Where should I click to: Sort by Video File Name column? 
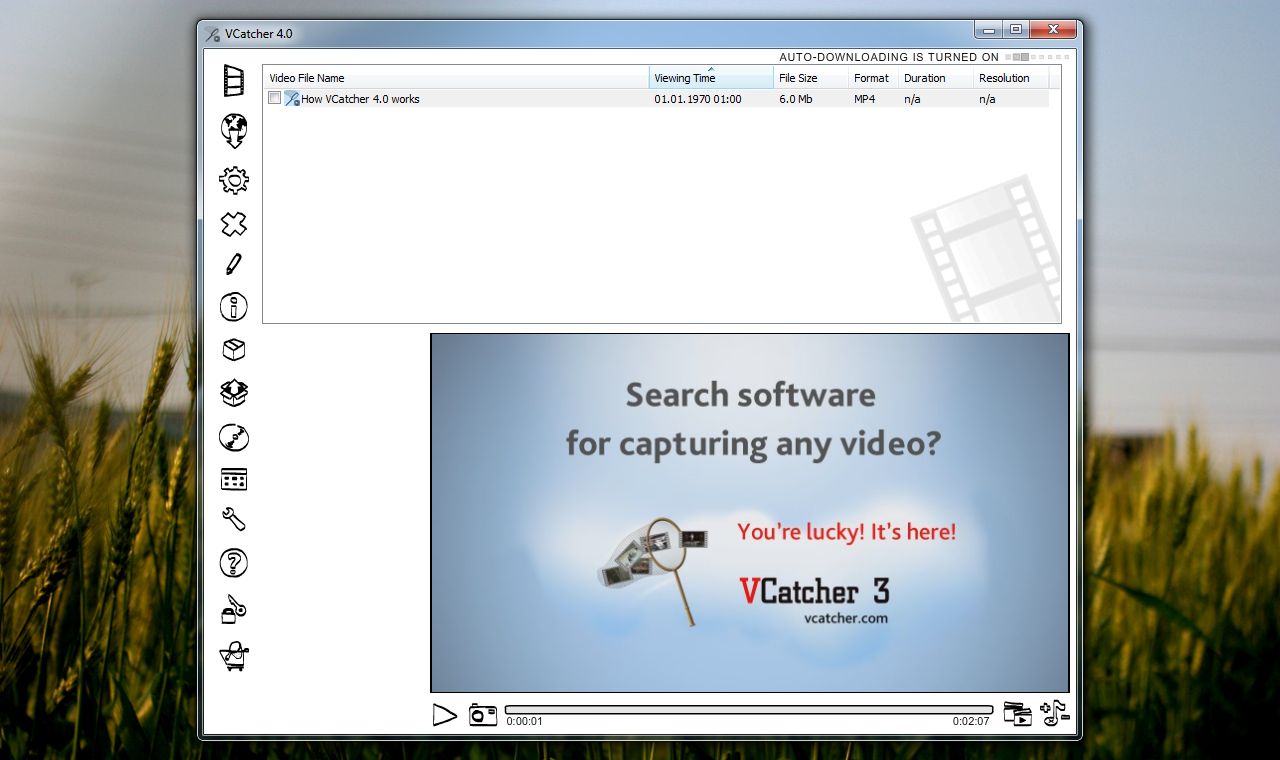(x=456, y=78)
